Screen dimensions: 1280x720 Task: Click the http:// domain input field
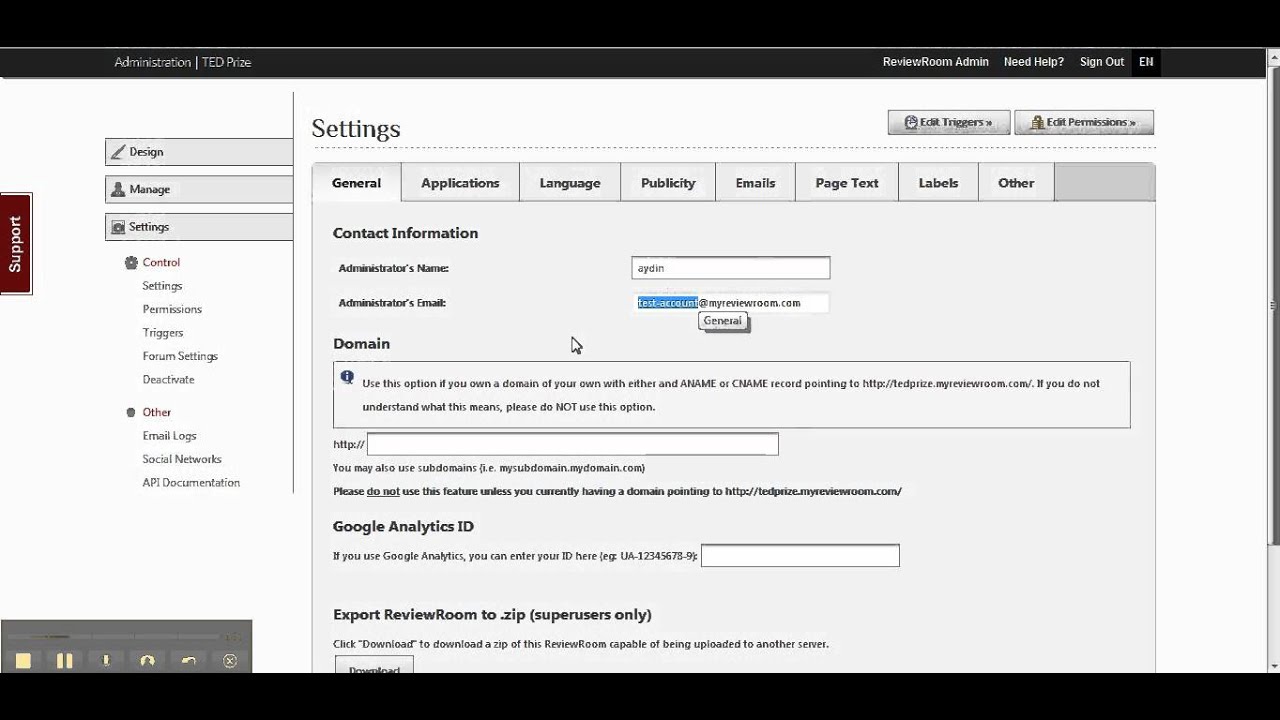click(573, 444)
